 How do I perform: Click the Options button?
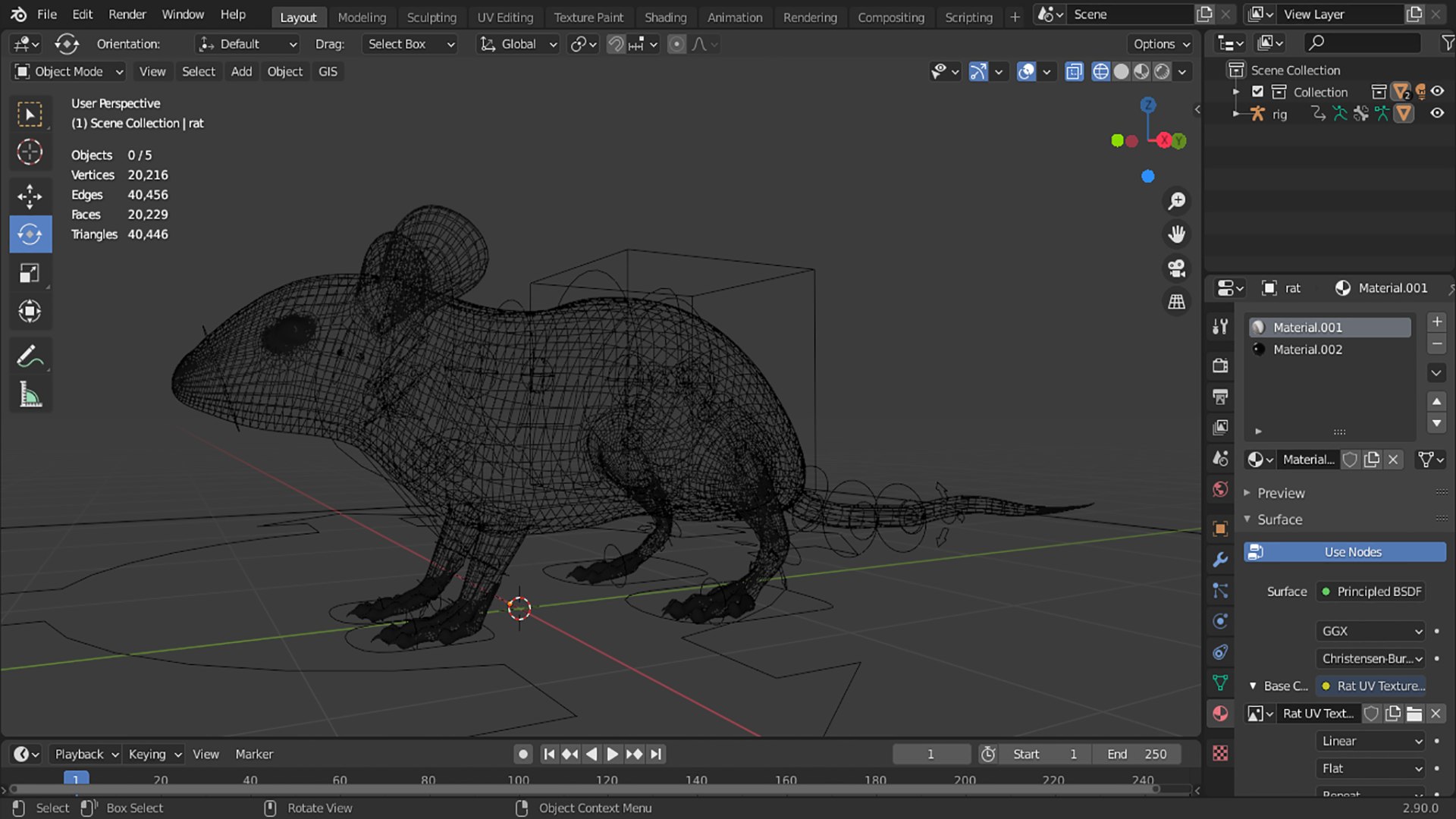(x=1160, y=44)
